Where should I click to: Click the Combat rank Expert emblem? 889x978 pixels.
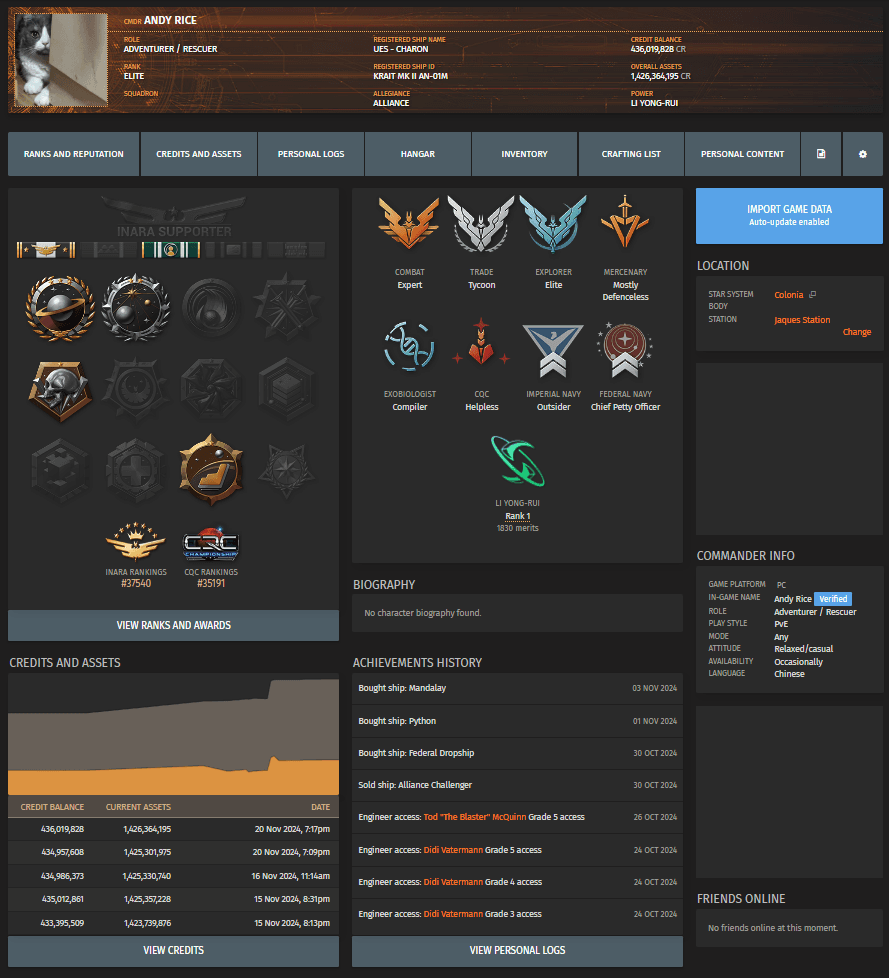click(x=409, y=224)
